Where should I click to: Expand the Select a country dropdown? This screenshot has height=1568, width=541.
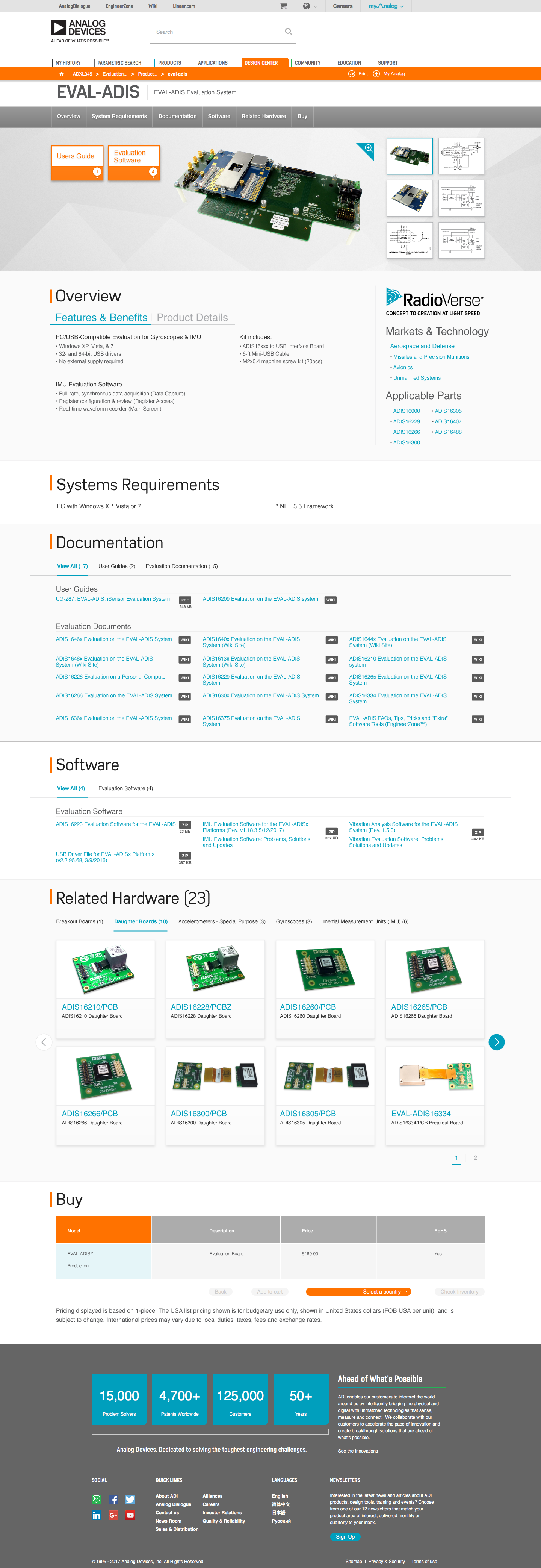tap(359, 1292)
